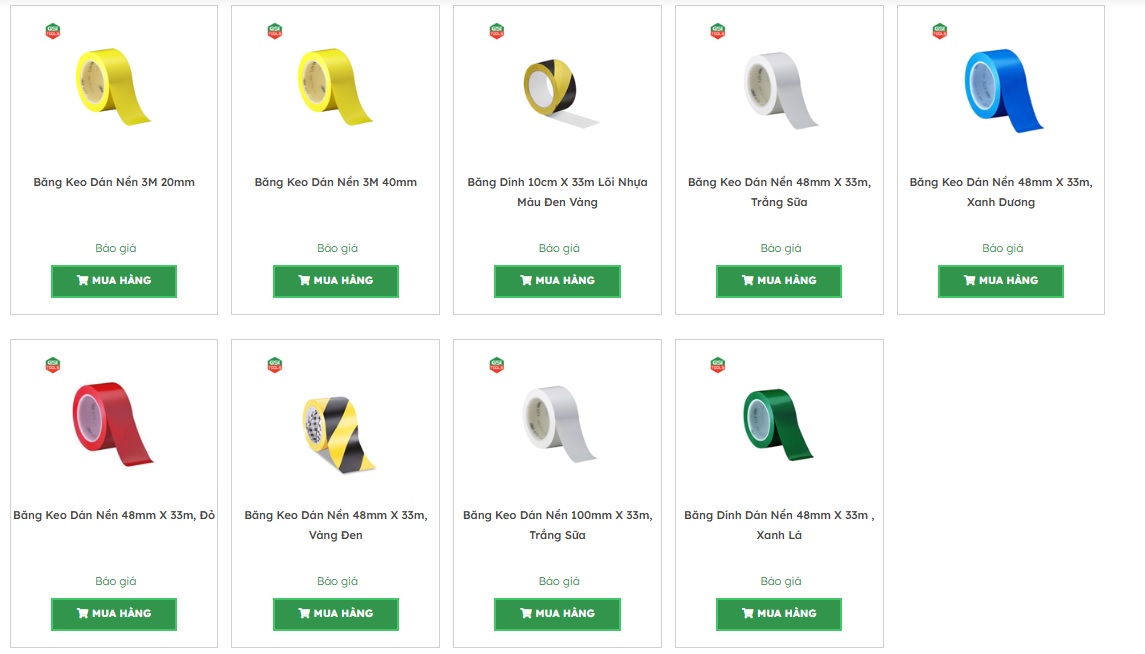The height and width of the screenshot is (654, 1145).
Task: Click MUA HÀNG for 3M 20mm tape
Action: pyautogui.click(x=114, y=281)
